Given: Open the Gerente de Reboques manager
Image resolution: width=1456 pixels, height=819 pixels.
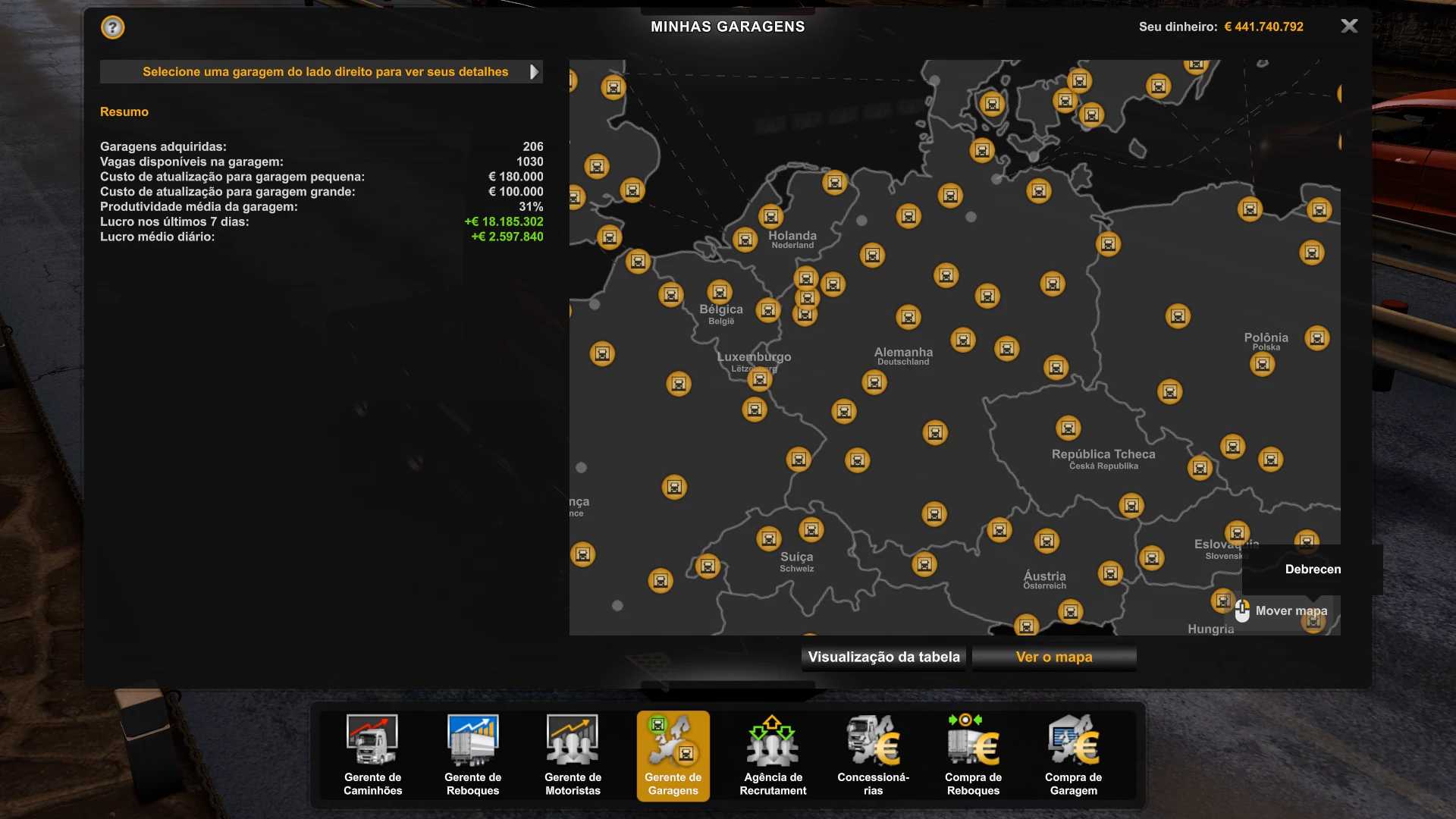Looking at the screenshot, I should click(472, 755).
